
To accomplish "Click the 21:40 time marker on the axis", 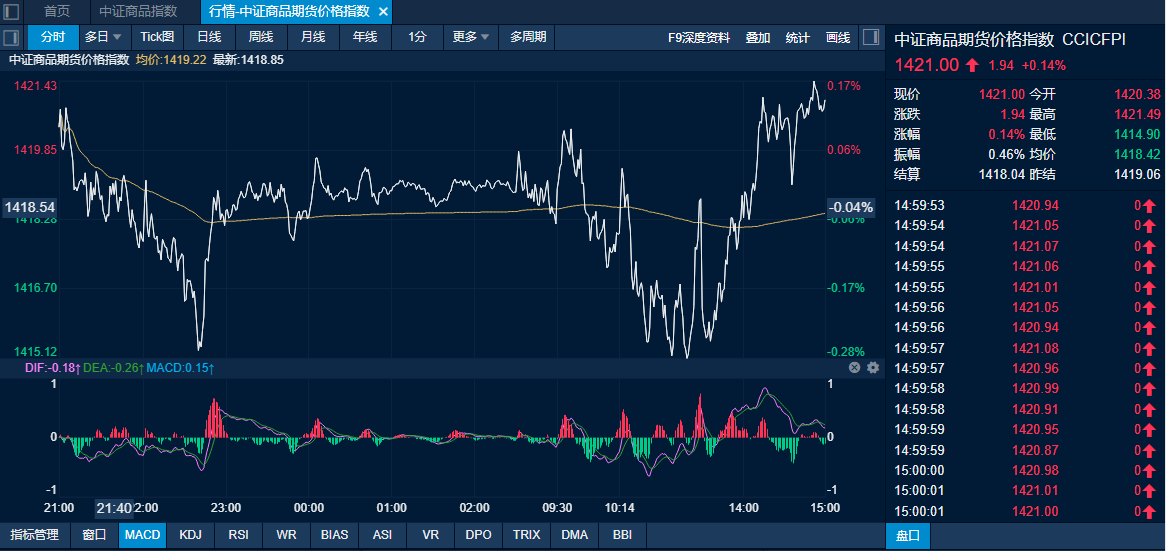I will tap(115, 508).
